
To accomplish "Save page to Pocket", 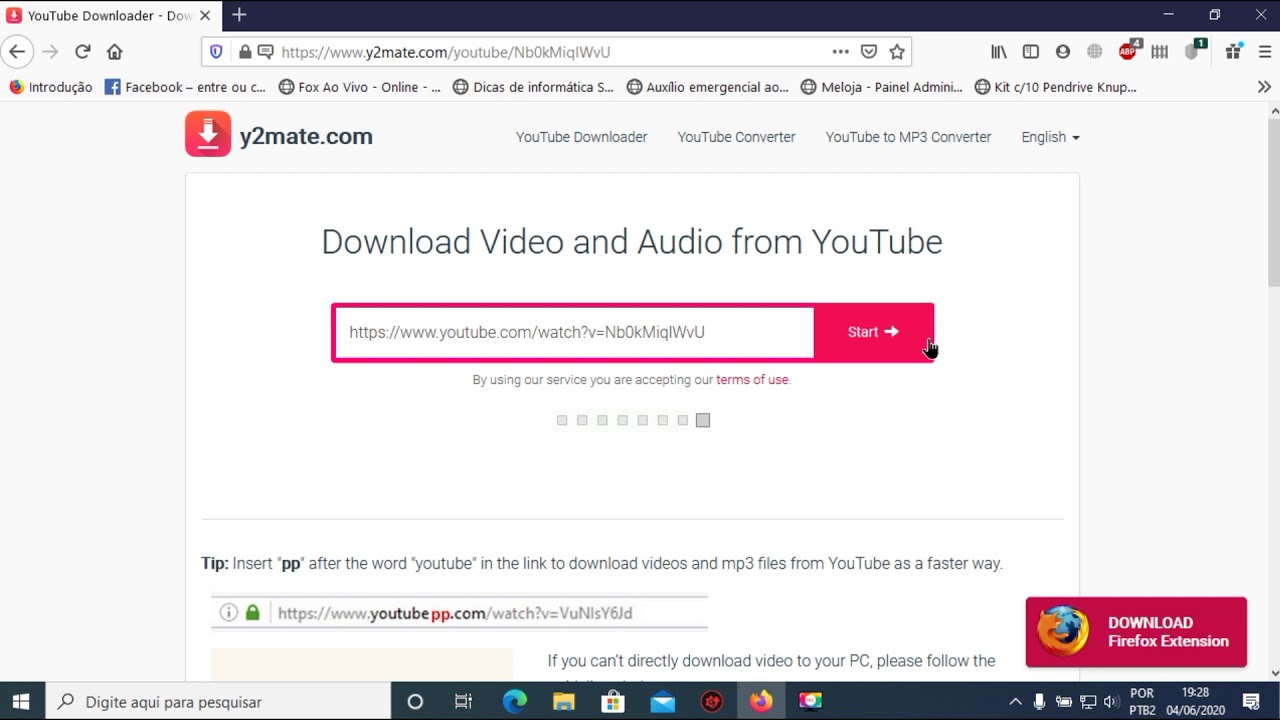I will [x=869, y=52].
